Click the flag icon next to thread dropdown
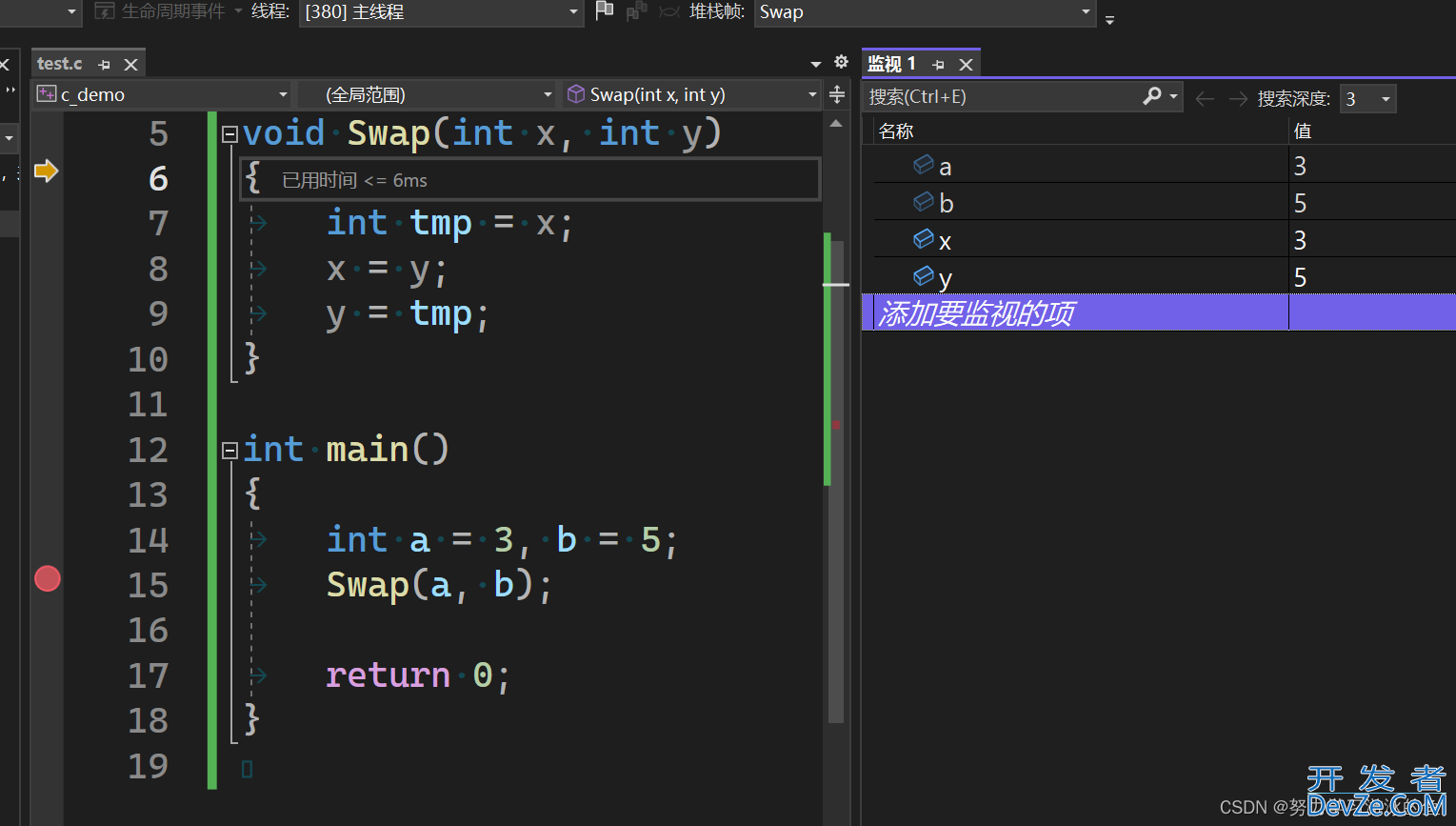The image size is (1456, 826). [x=605, y=10]
